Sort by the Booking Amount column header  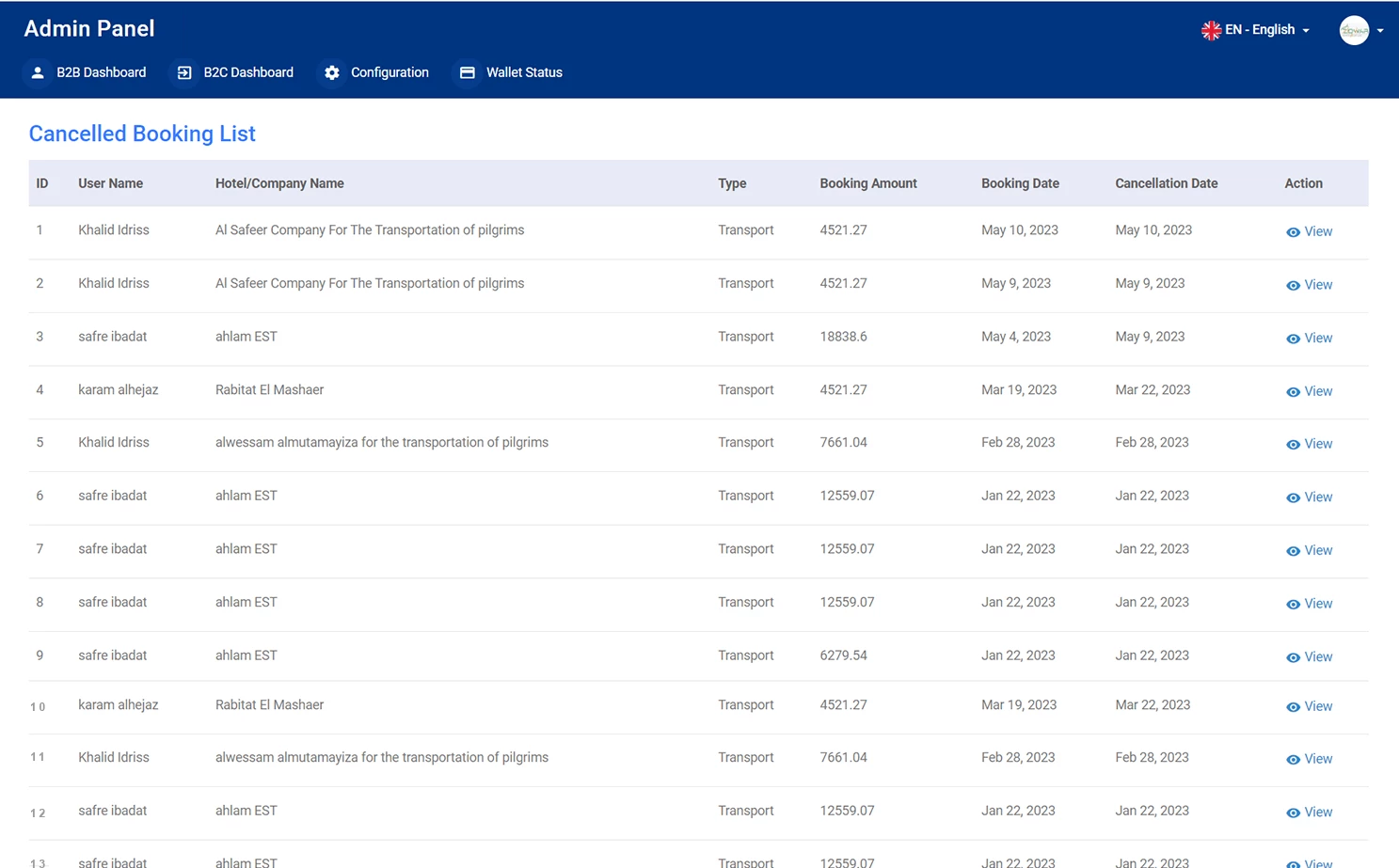coord(867,183)
